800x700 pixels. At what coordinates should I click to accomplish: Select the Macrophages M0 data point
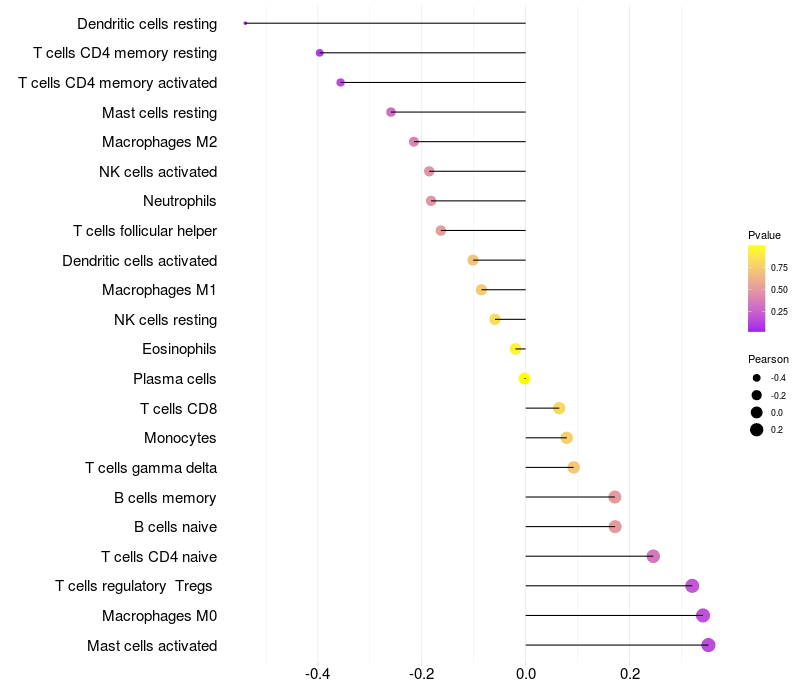[x=703, y=616]
